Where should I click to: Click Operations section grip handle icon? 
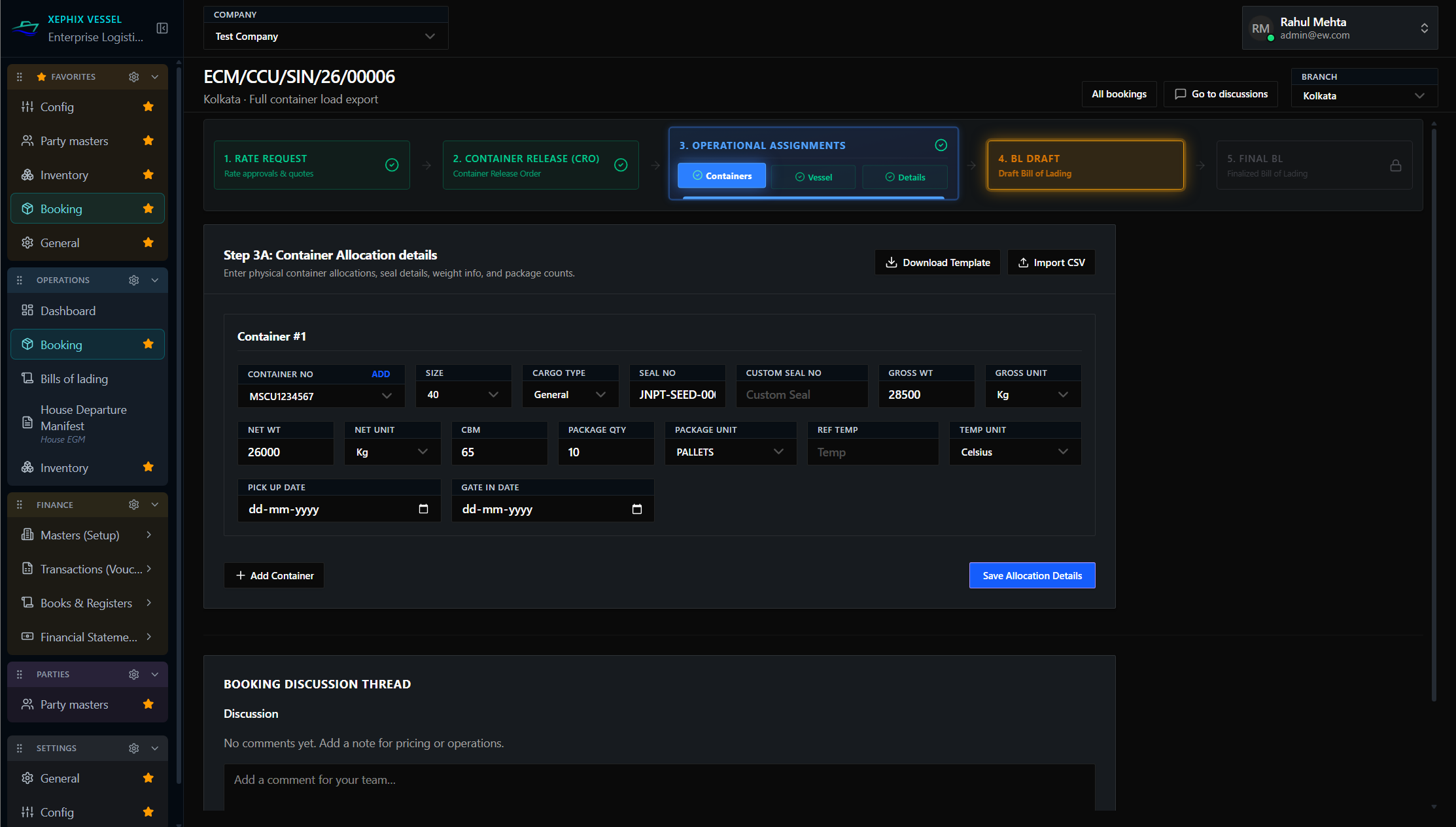(20, 280)
